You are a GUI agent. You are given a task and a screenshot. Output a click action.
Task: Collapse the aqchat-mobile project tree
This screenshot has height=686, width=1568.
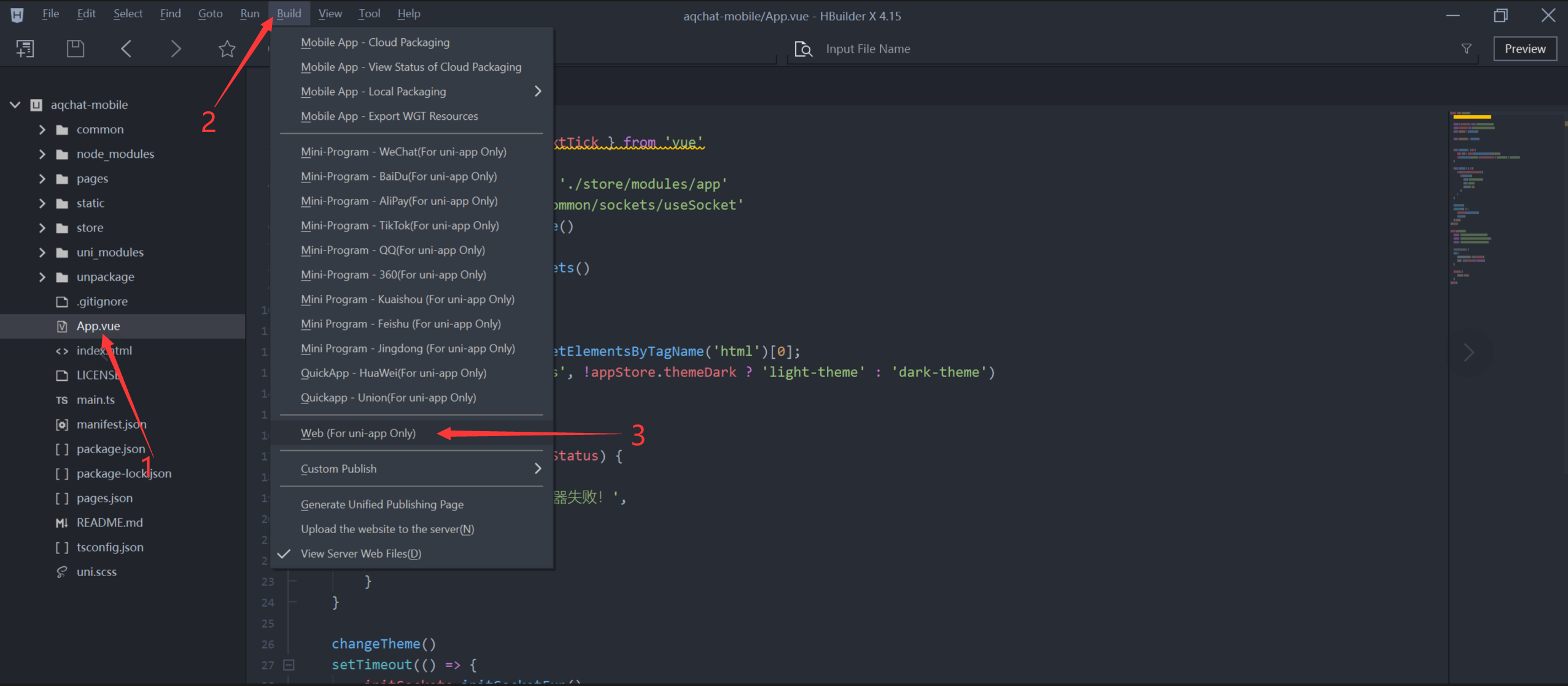pos(15,104)
